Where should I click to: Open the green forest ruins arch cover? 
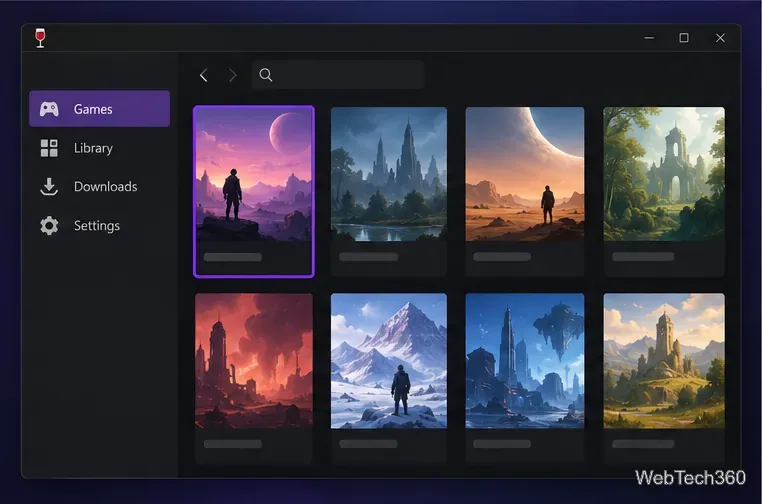point(664,174)
